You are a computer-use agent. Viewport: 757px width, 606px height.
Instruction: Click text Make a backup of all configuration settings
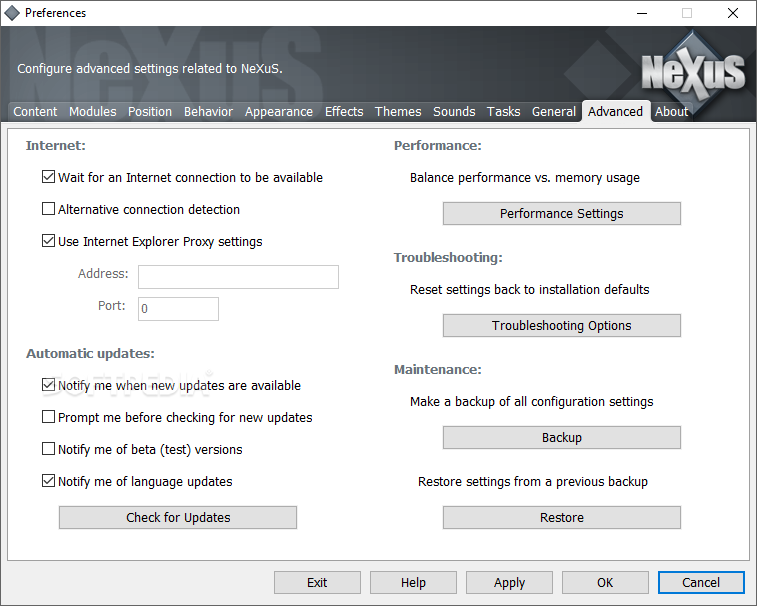point(532,402)
